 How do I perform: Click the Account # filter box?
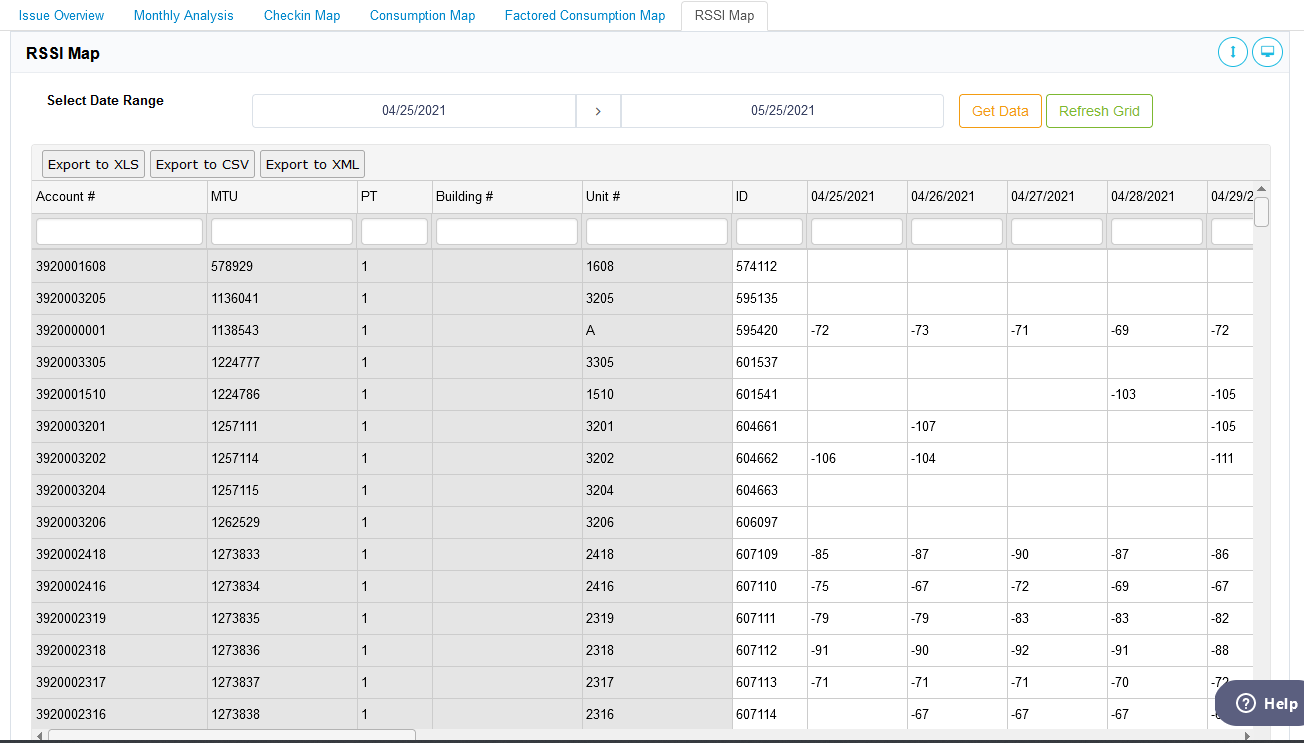point(118,231)
